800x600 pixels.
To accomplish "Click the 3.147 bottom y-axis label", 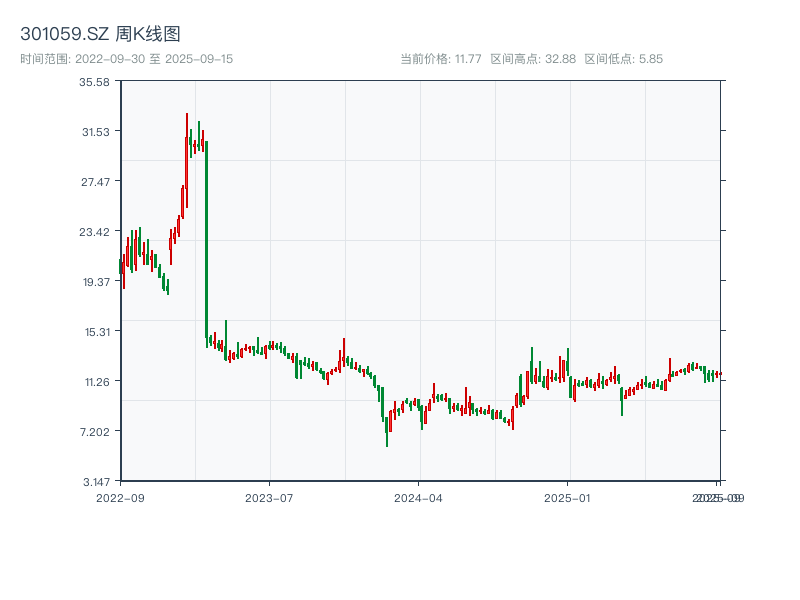I will [x=95, y=482].
